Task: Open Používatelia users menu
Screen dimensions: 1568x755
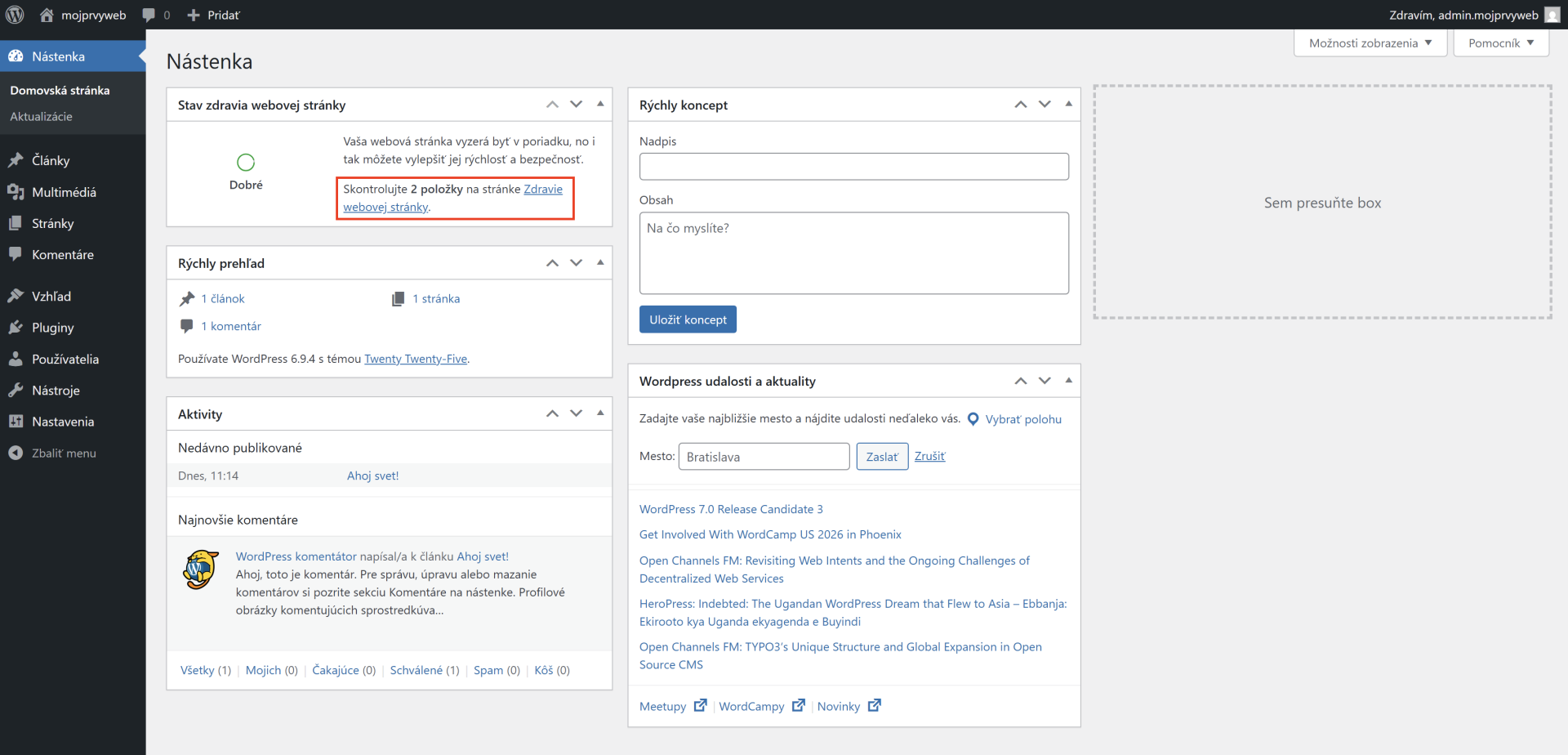Action: (x=73, y=359)
